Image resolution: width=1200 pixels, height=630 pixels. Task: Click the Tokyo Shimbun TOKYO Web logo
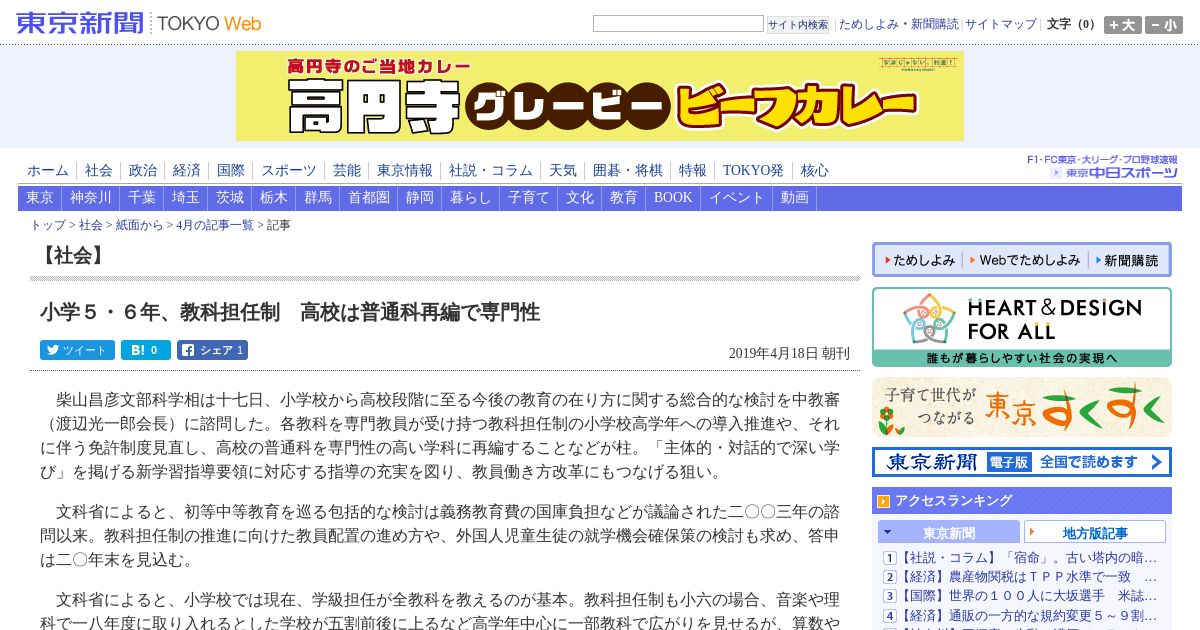coord(139,23)
